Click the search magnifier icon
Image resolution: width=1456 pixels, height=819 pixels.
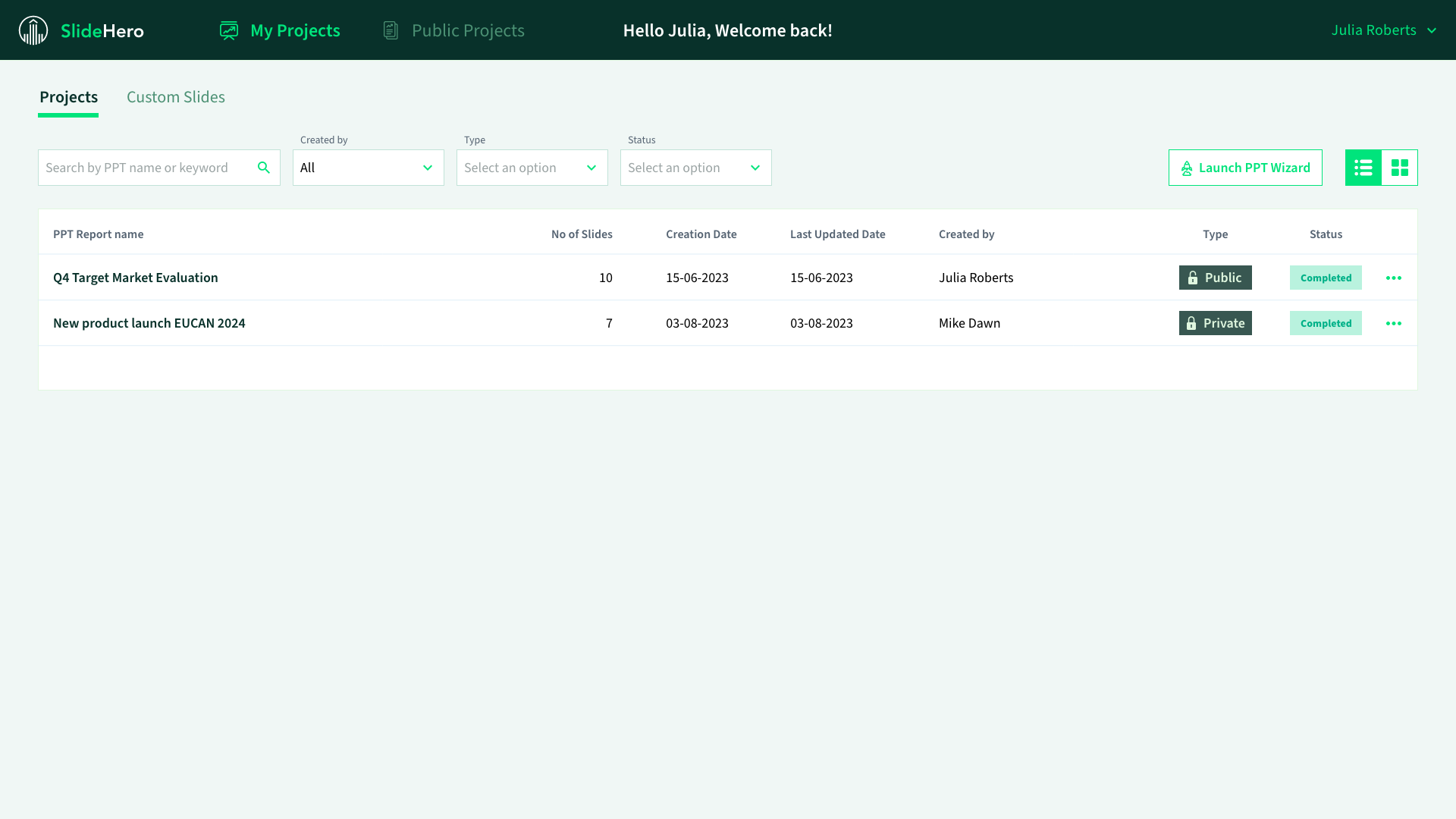pos(264,168)
